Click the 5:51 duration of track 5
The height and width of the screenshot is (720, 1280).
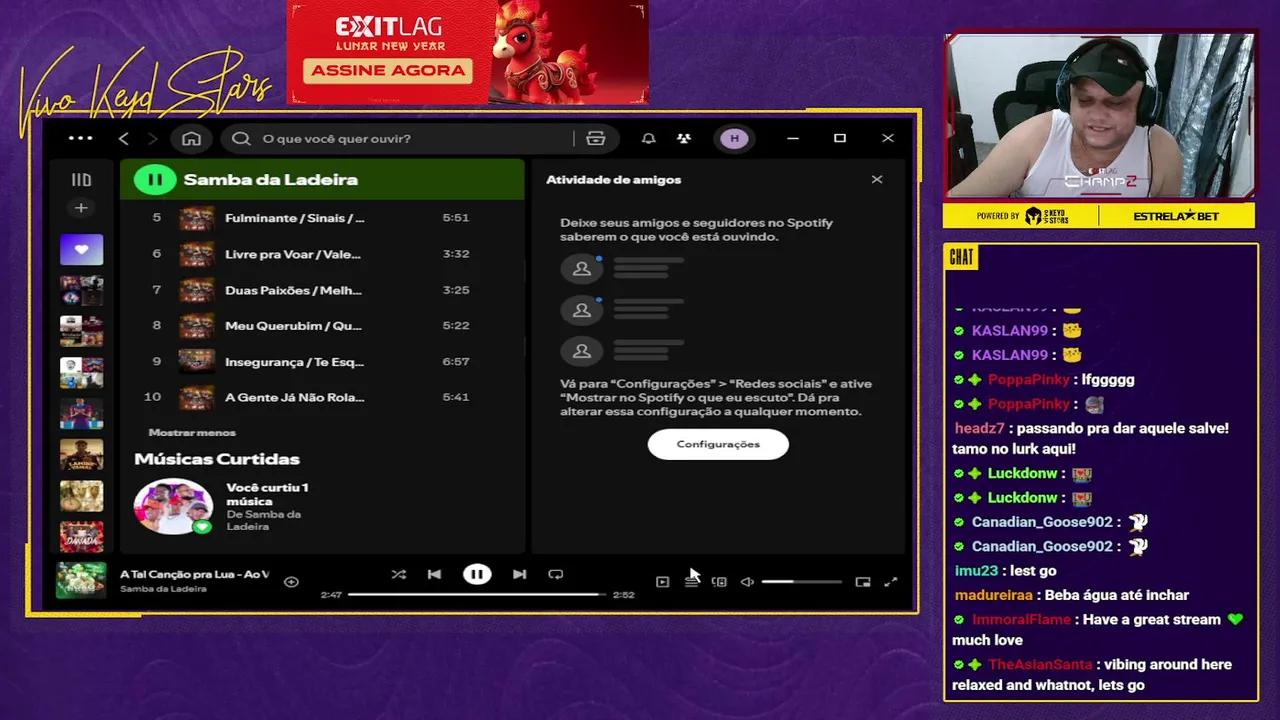(x=456, y=218)
